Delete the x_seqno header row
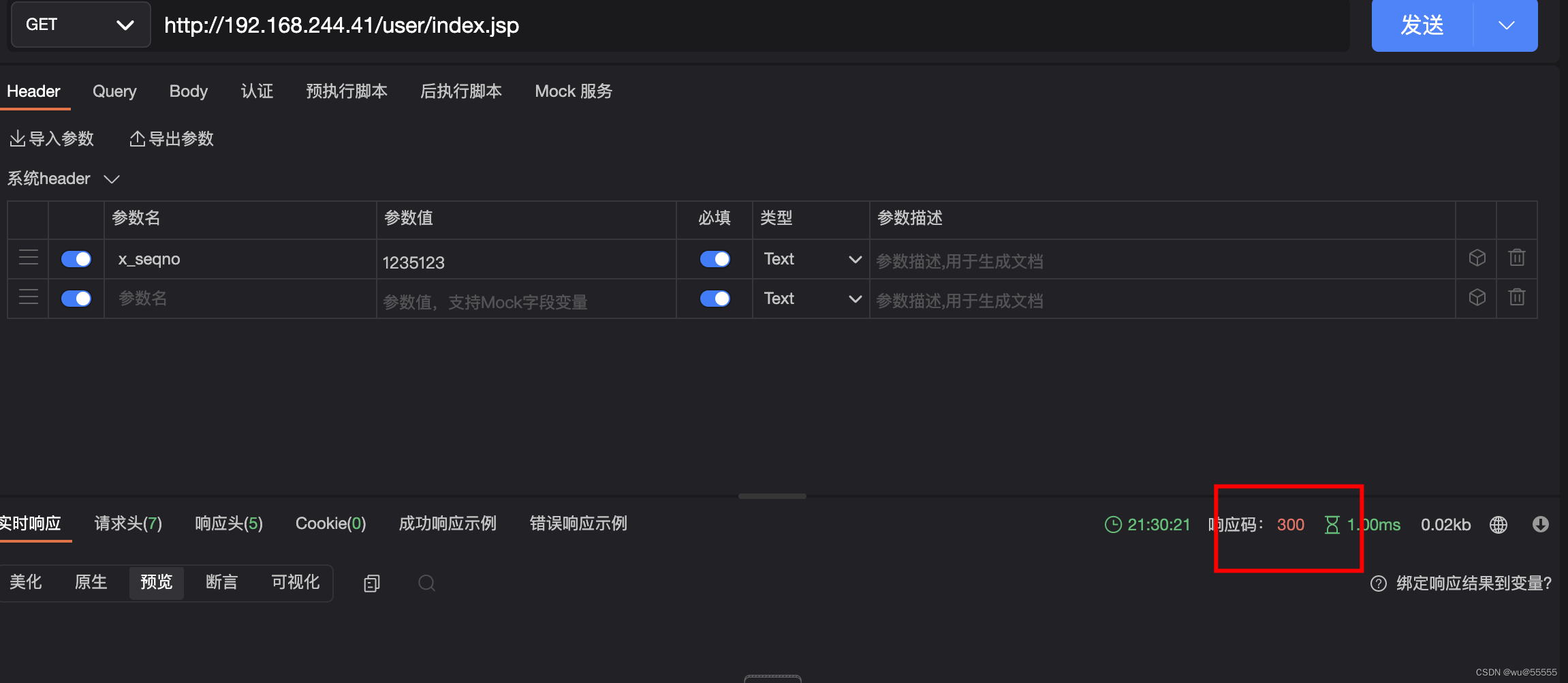This screenshot has height=683, width=1568. (x=1517, y=258)
